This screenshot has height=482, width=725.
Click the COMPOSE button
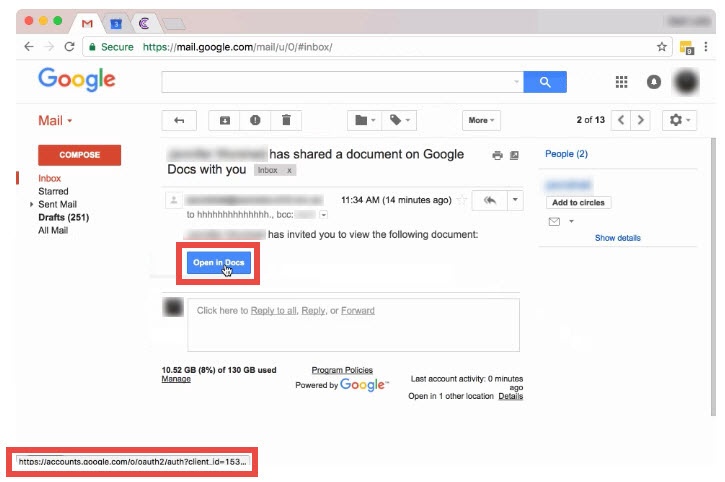[x=80, y=155]
